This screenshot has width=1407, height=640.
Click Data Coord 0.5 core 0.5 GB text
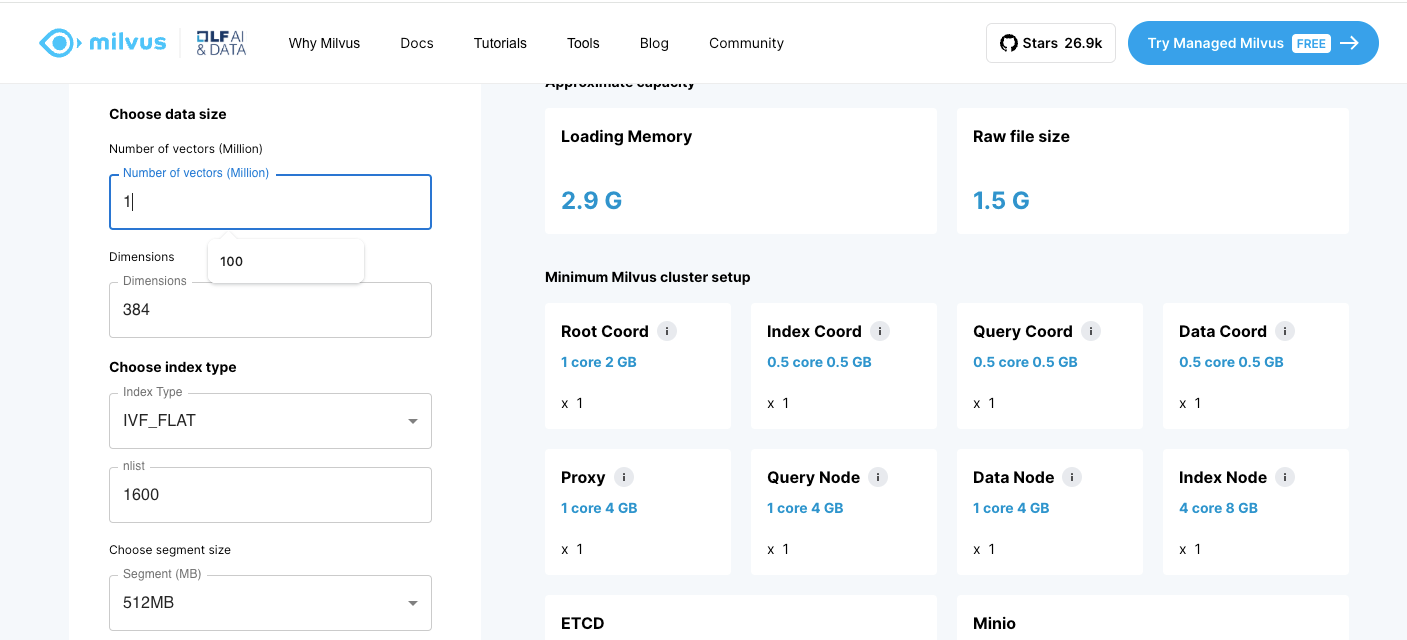1231,362
